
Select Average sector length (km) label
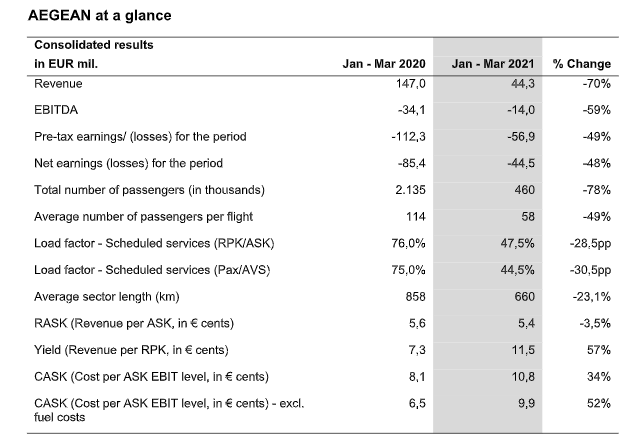point(107,297)
